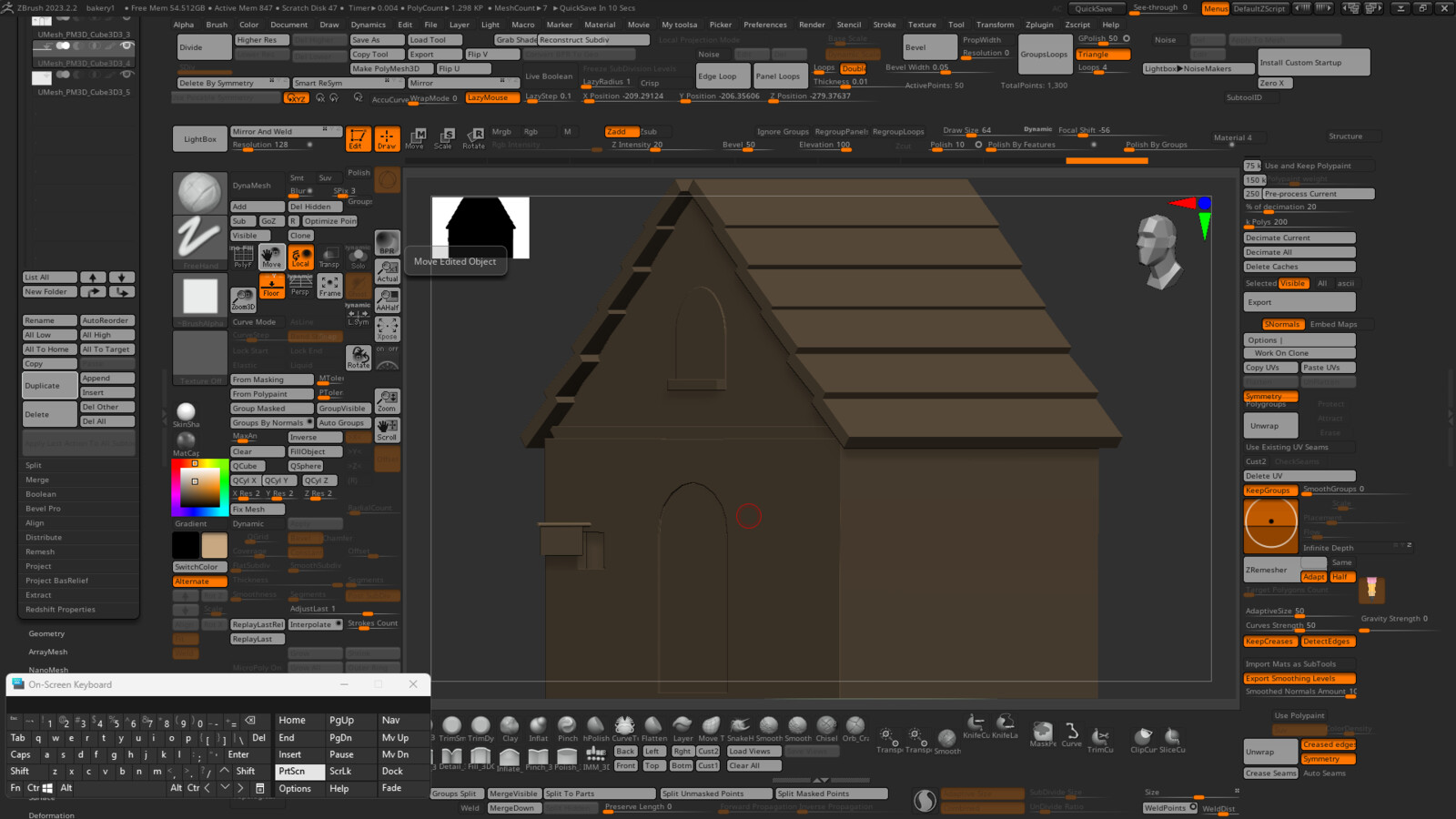Open the FreeHand stroke selector
Viewport: 1456px width, 819px height.
coord(200,243)
